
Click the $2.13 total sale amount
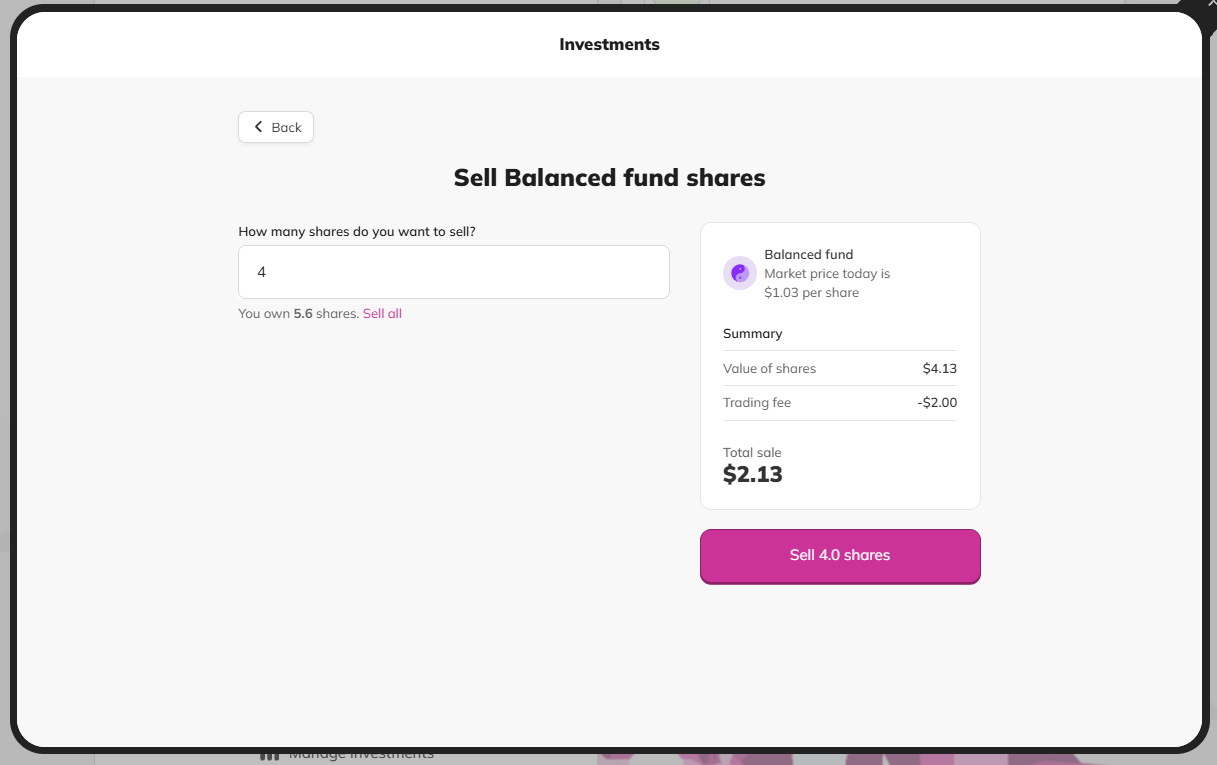753,475
